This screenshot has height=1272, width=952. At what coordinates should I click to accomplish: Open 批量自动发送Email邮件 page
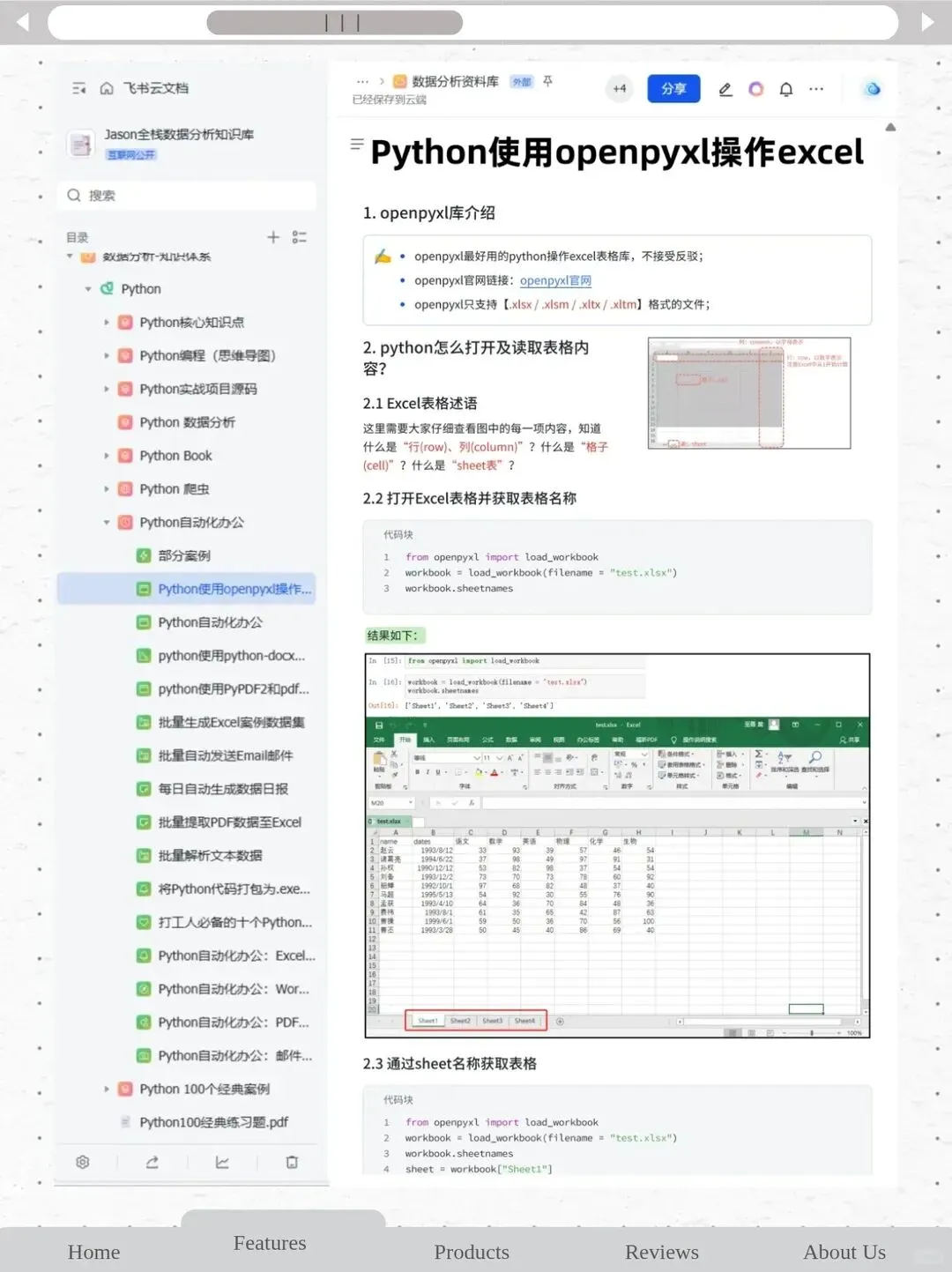pyautogui.click(x=225, y=755)
